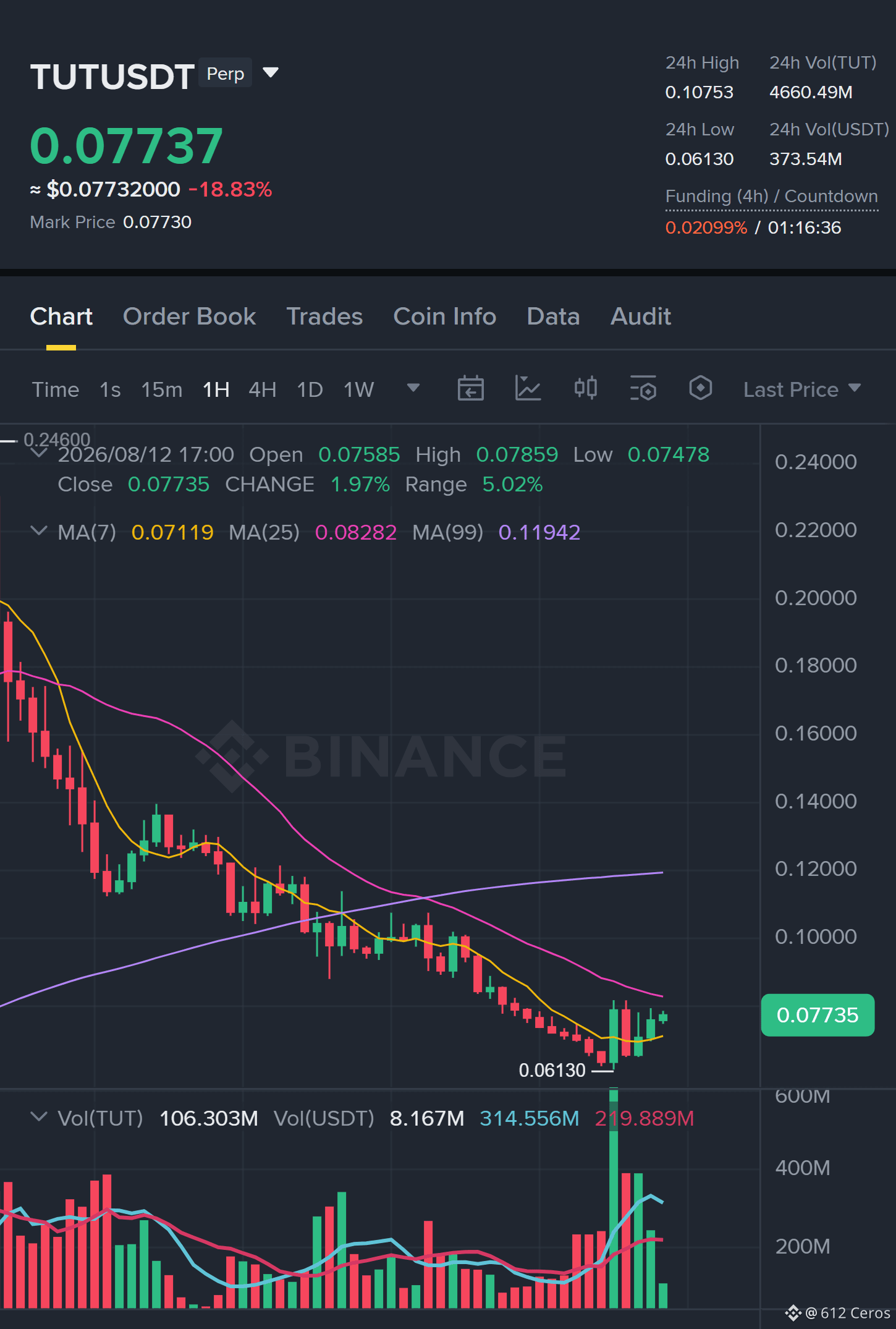Tap the 0.10000 price axis label
The height and width of the screenshot is (1329, 896).
coord(816,936)
